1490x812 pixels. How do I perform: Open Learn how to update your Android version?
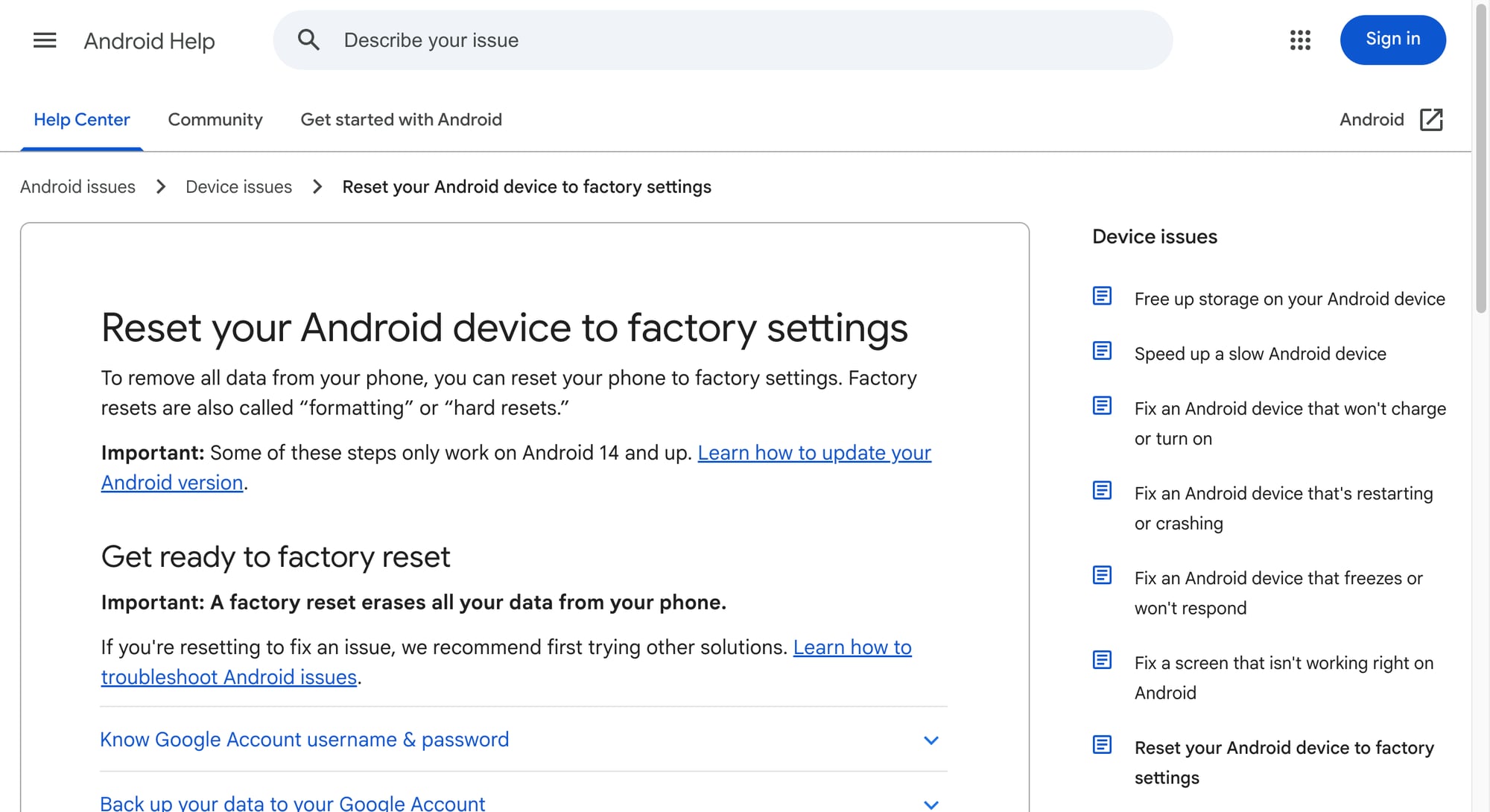pyautogui.click(x=814, y=453)
